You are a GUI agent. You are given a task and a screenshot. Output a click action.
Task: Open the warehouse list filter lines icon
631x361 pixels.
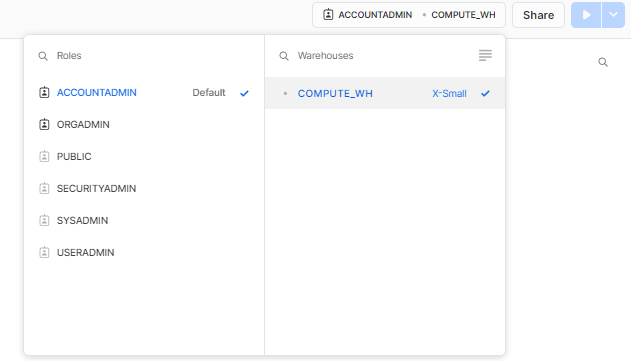485,56
